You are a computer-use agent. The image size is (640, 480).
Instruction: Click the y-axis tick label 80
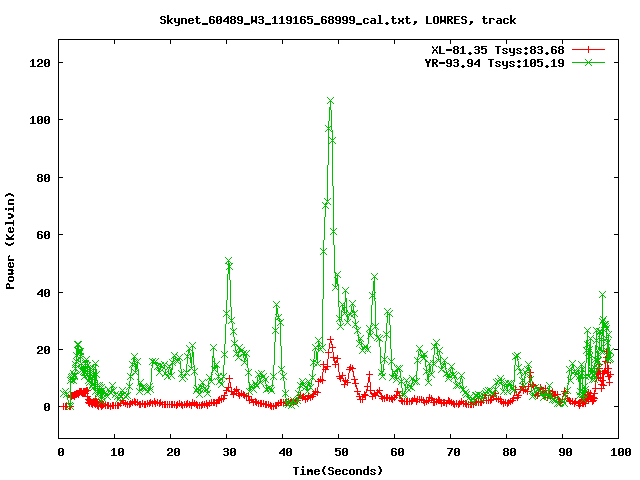click(43, 178)
